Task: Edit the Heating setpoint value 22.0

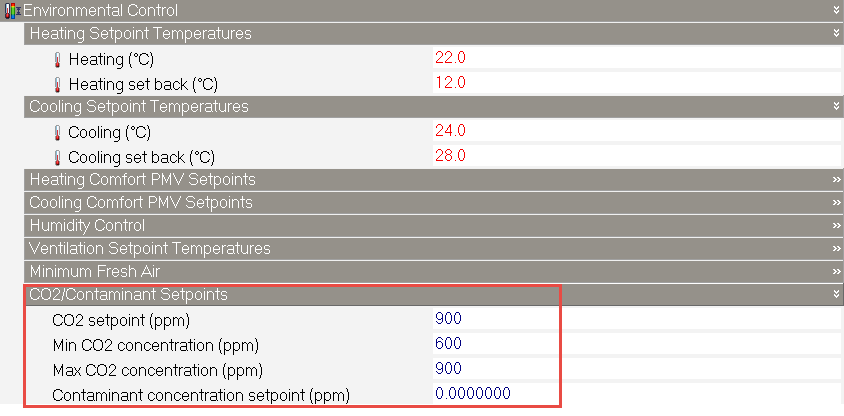Action: point(450,58)
